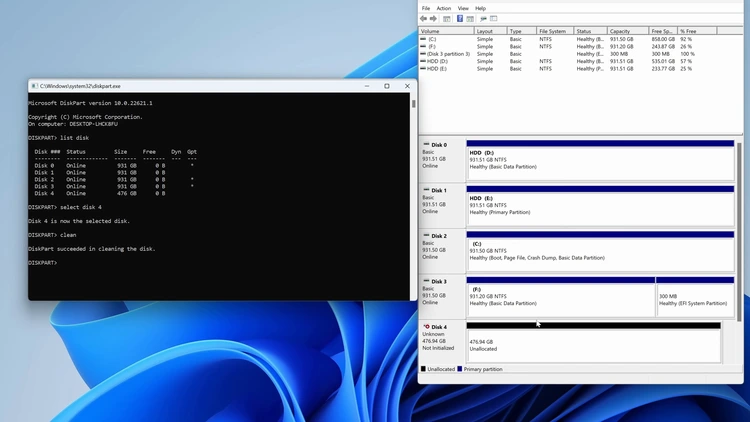Open the File menu in Disk Management
Viewport: 750px width, 422px height.
426,8
